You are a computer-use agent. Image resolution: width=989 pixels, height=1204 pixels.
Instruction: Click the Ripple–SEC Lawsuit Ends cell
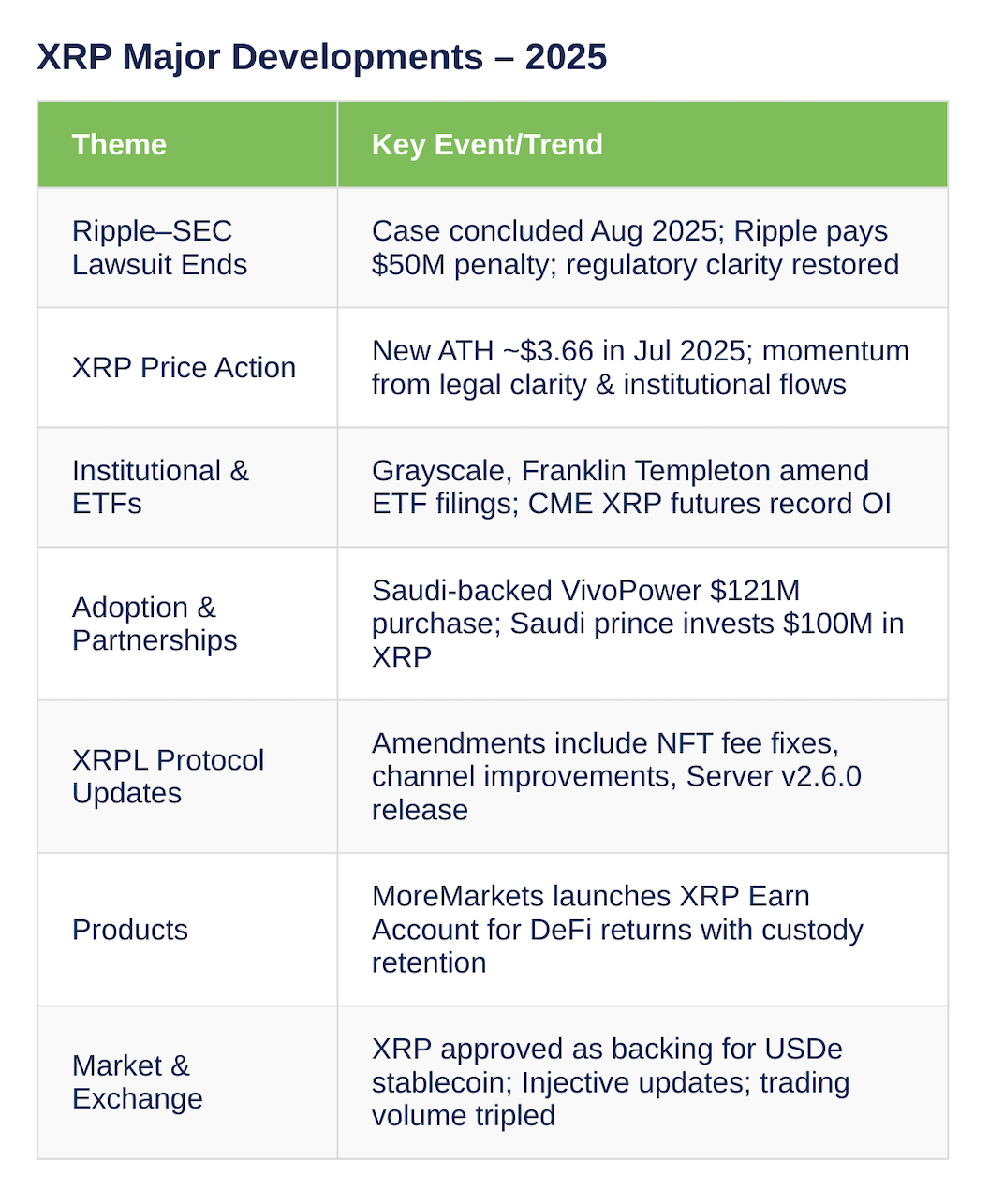point(187,248)
